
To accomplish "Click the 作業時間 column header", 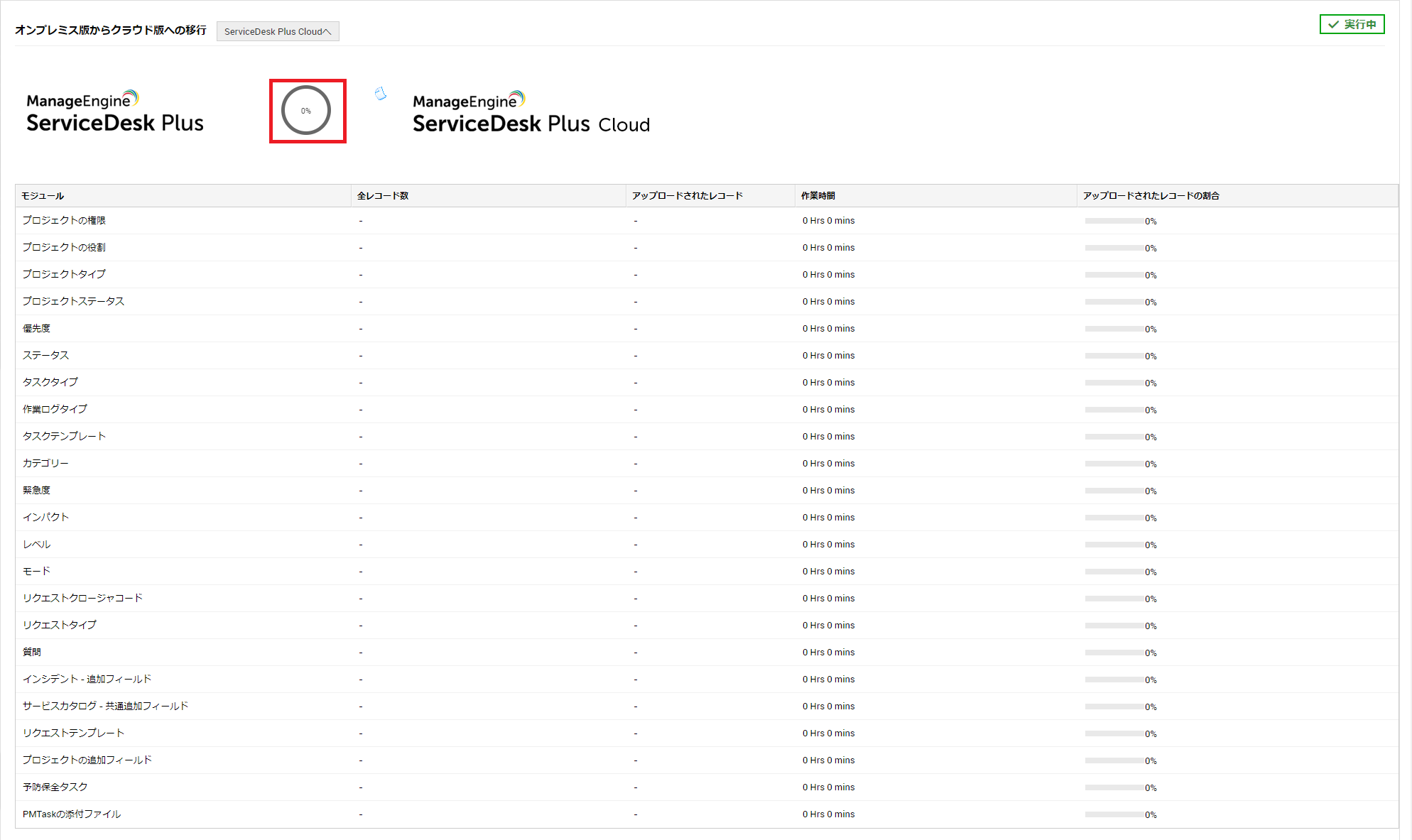I will 818,196.
